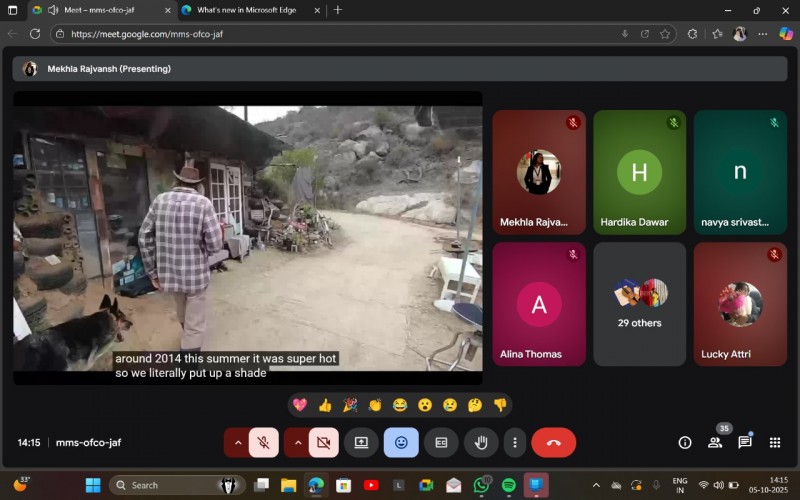Open more options three-dot menu
800x500 pixels.
(x=515, y=442)
